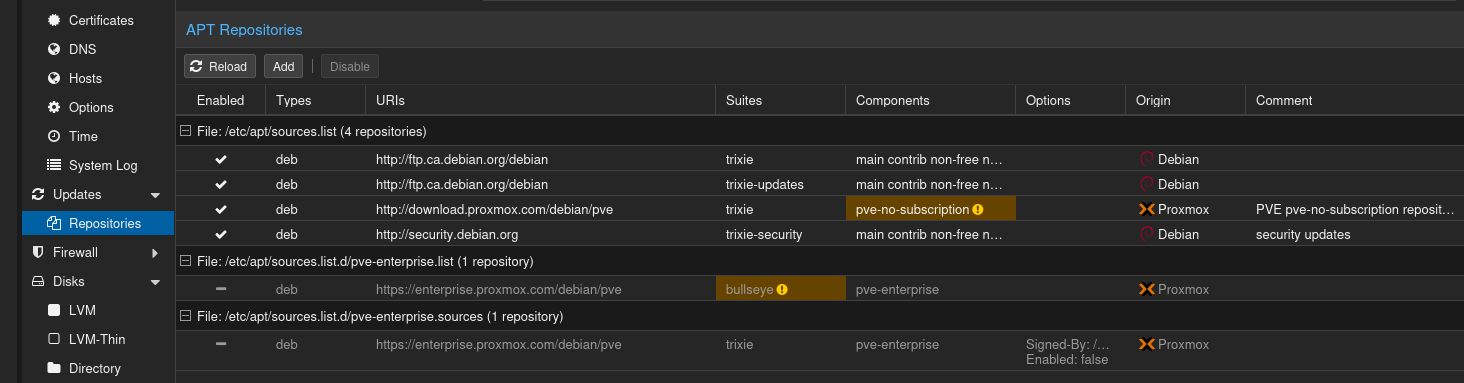The width and height of the screenshot is (1464, 383).
Task: Collapse the /etc/apt/sources.list group
Action: pyautogui.click(x=185, y=131)
